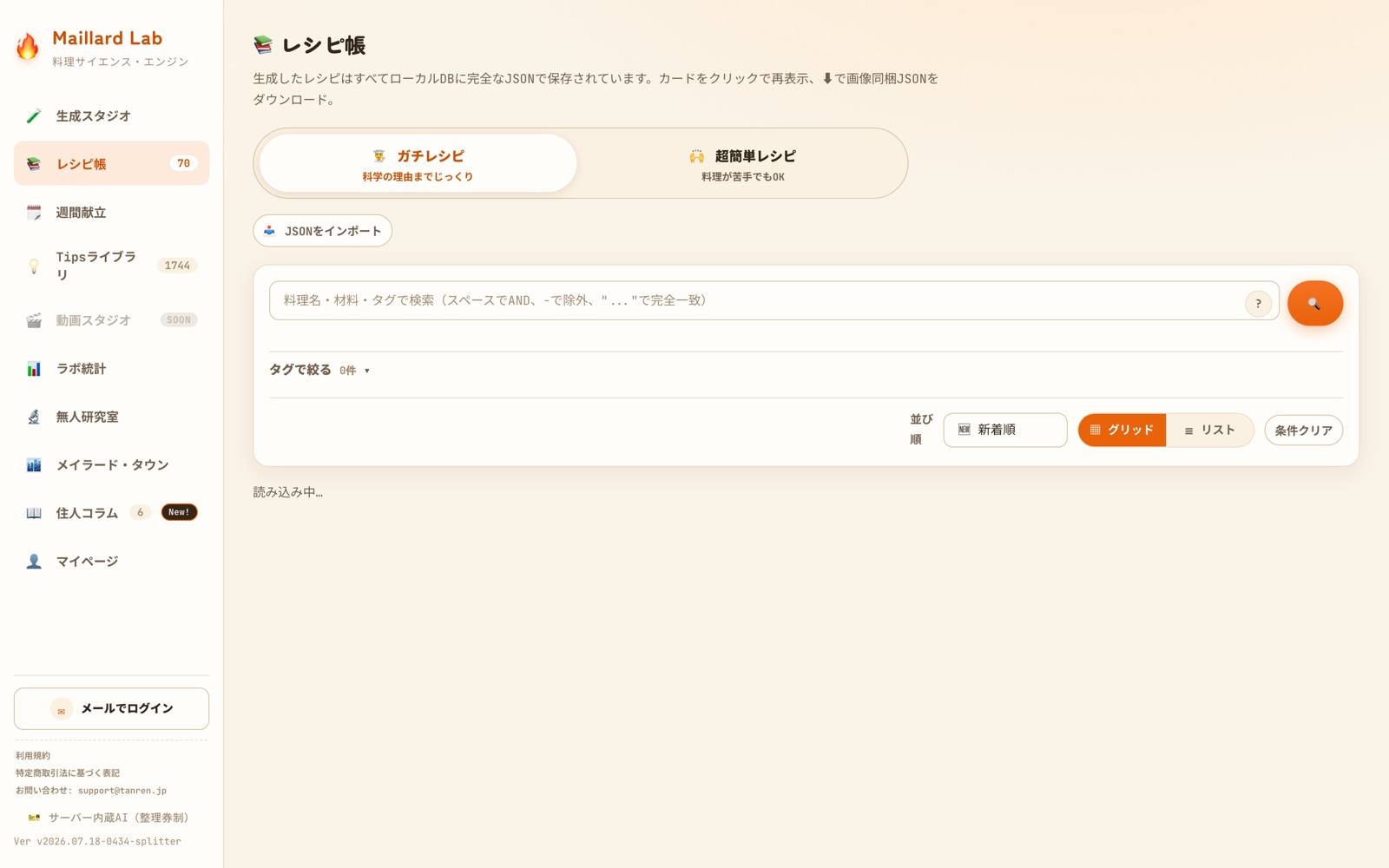This screenshot has width=1389, height=868.
Task: Open マイページ sidebar item
Action: [111, 562]
